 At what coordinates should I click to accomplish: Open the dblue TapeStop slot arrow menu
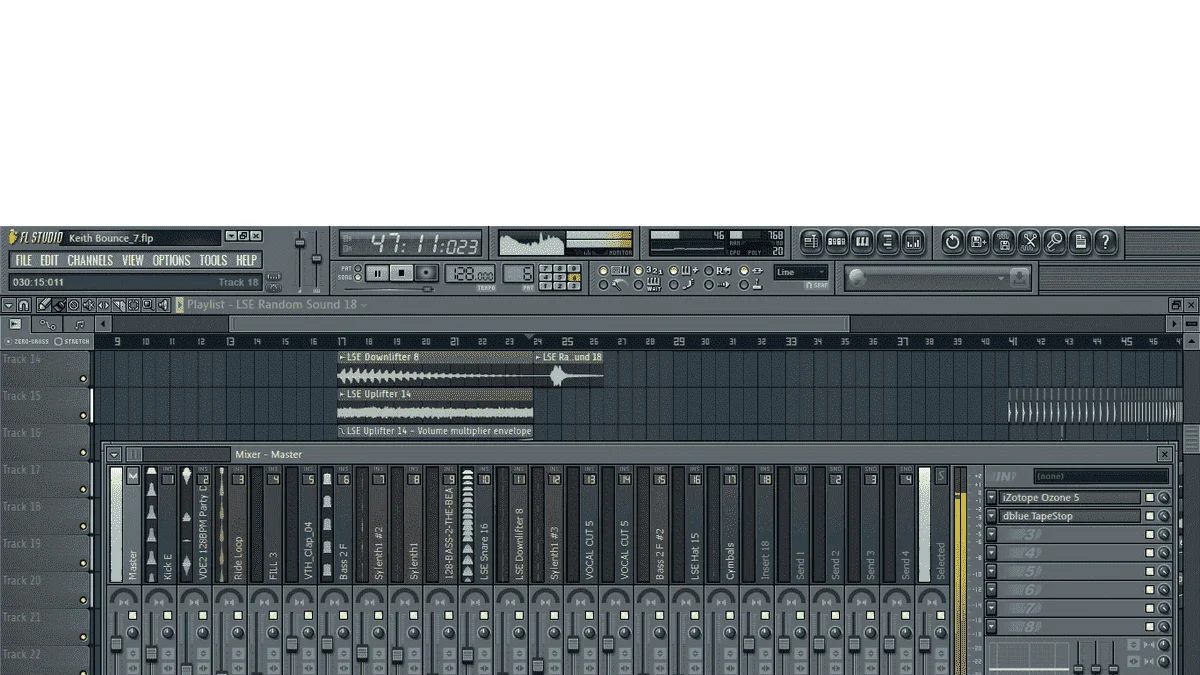(x=992, y=517)
